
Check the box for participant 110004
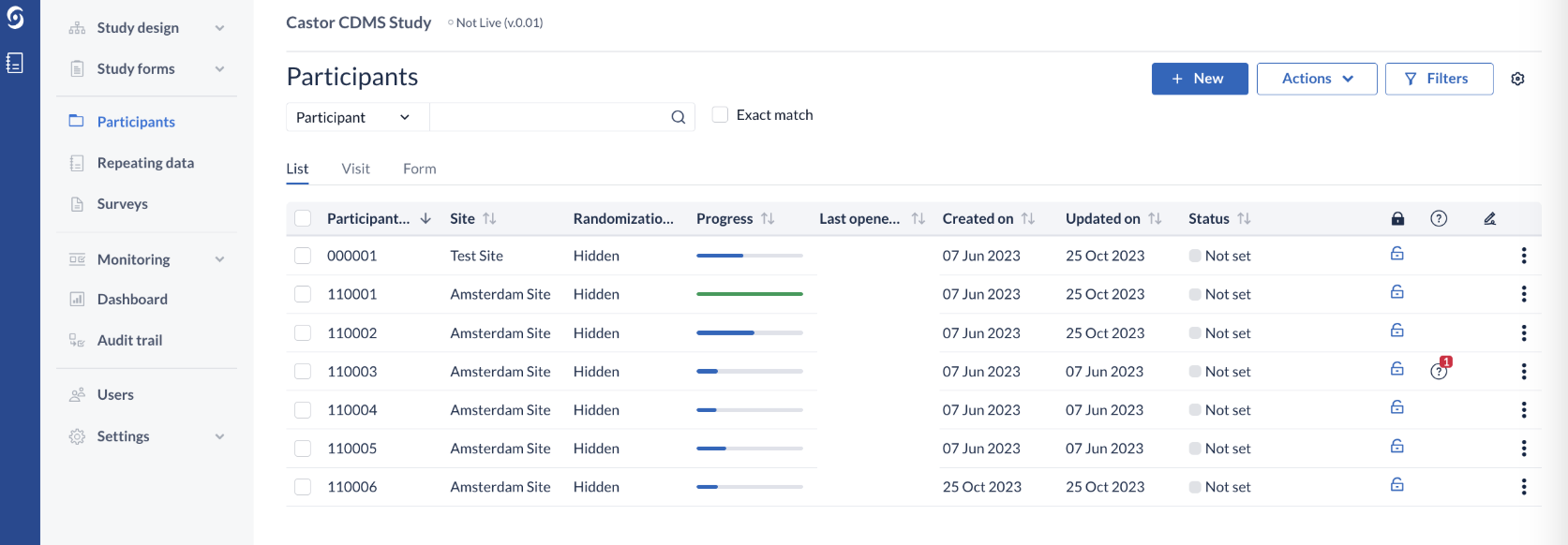point(303,410)
